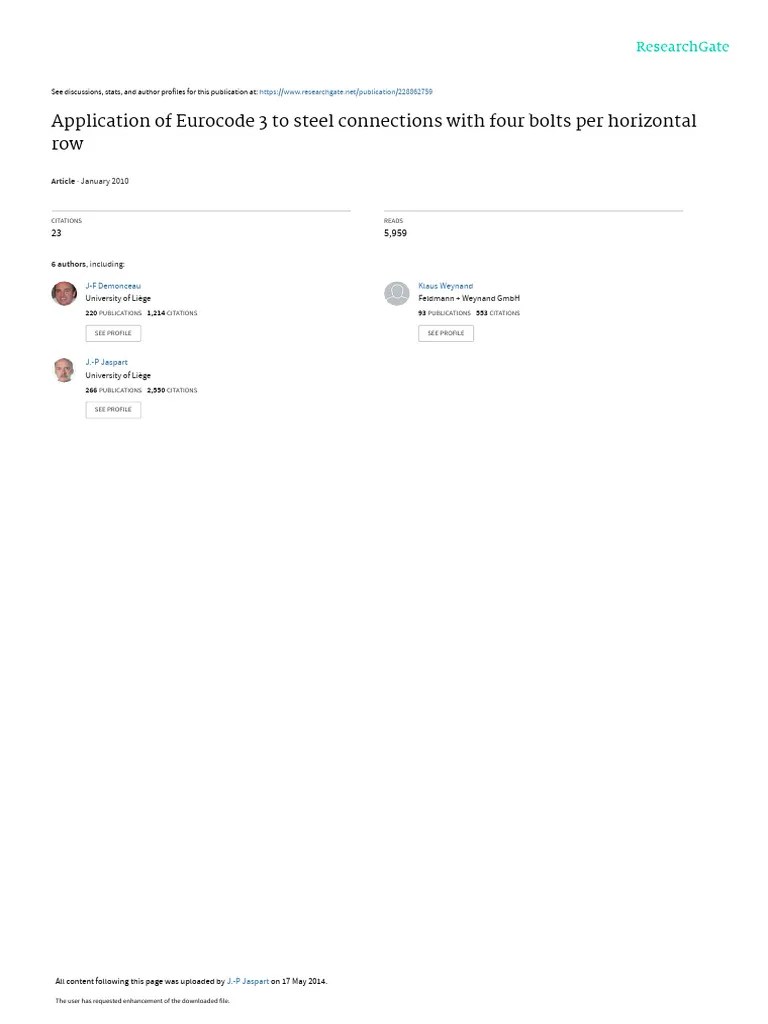Open the researchgate.net publication URL link
Image resolution: width=768 pixels, height=1024 pixels.
click(345, 92)
